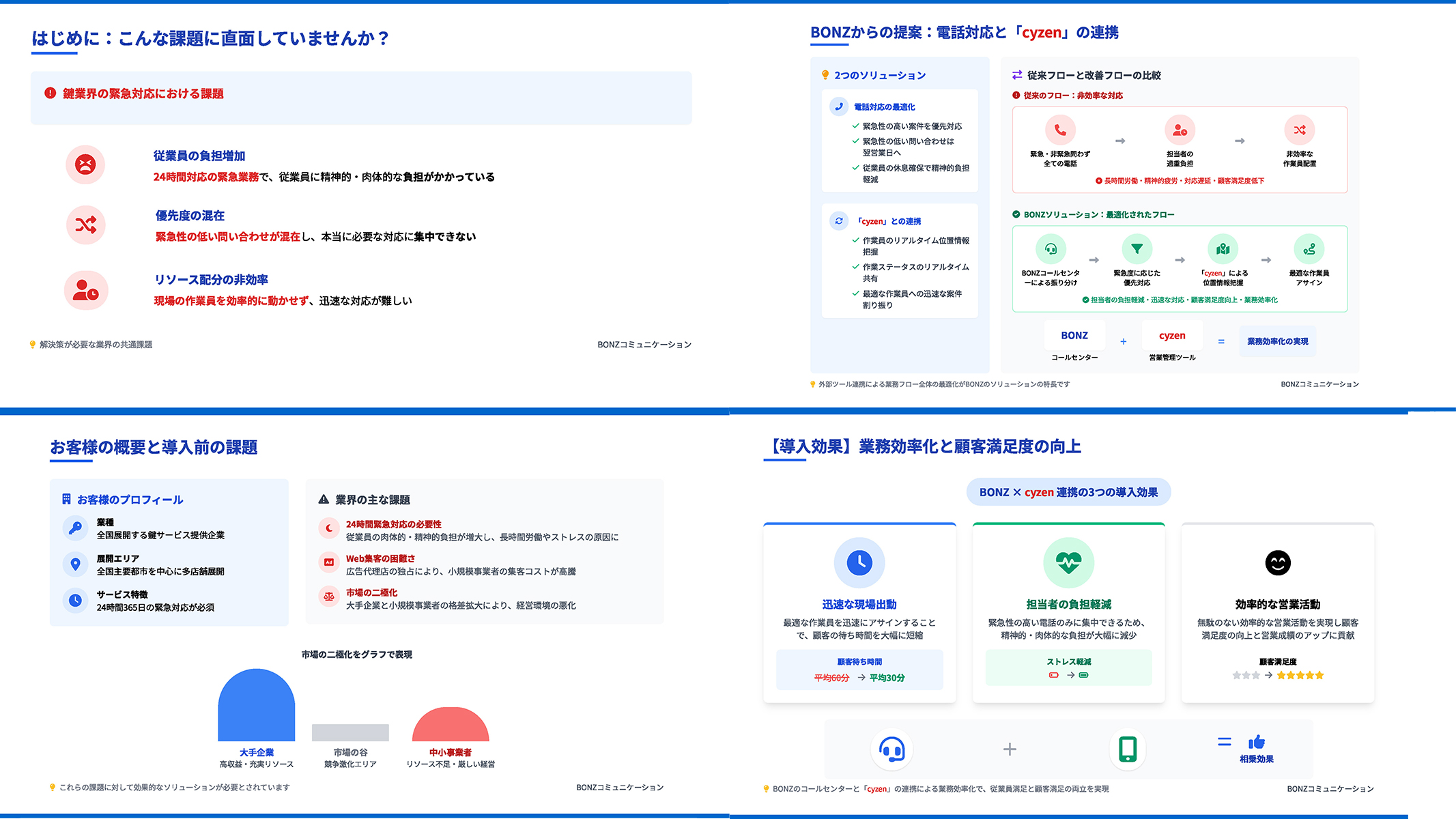The width and height of the screenshot is (1456, 819).
Task: Click the map location icon for cyzen位置情報把握
Action: tap(1223, 249)
